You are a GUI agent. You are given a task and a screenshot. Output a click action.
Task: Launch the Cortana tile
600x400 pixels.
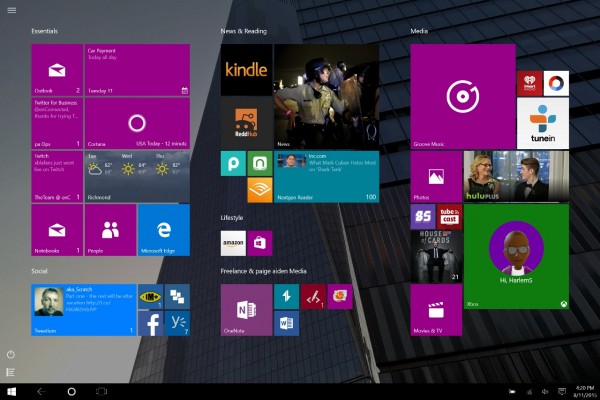[x=137, y=123]
